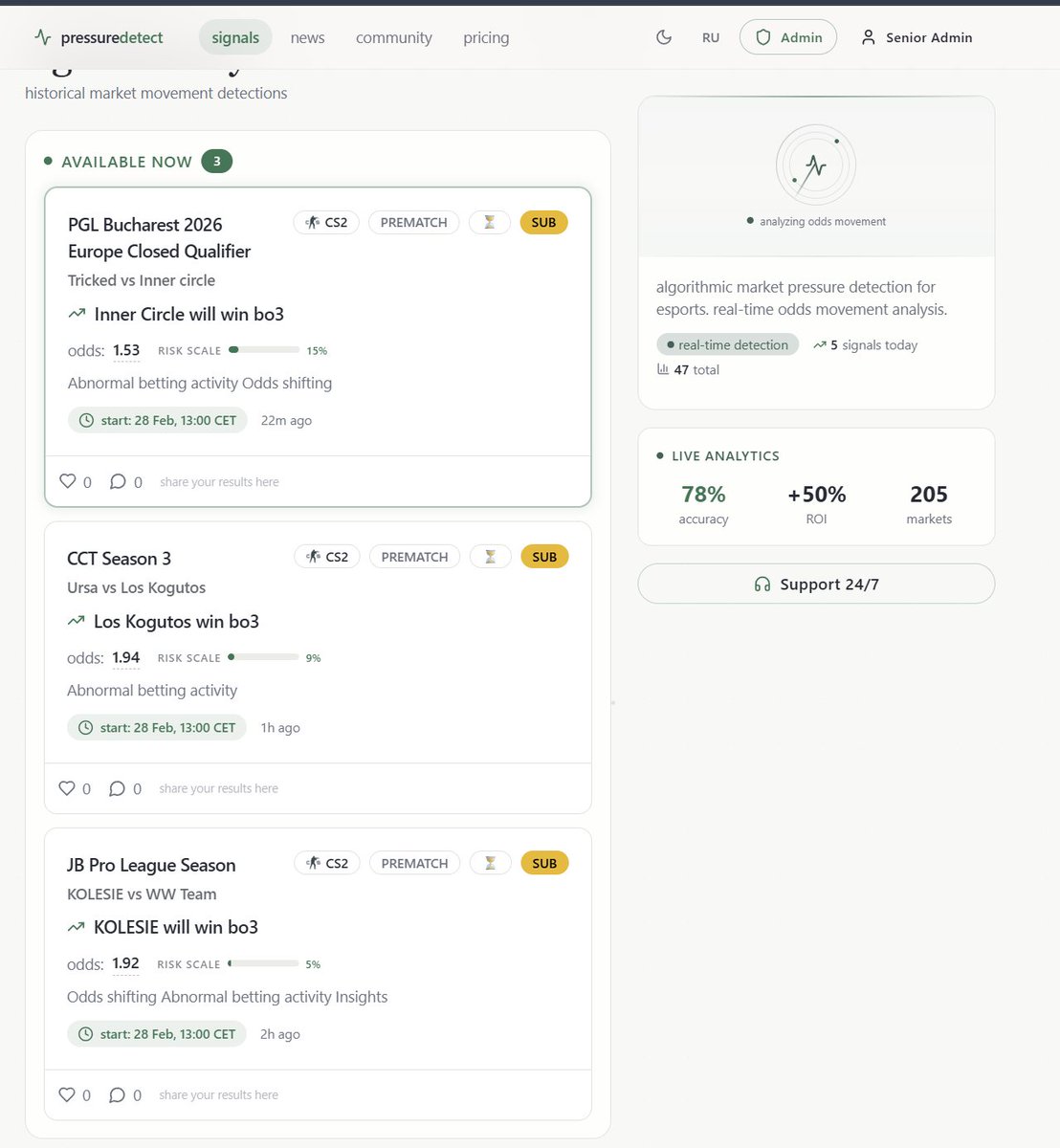This screenshot has width=1060, height=1148.
Task: Click the 47 total bar chart icon
Action: 663,369
